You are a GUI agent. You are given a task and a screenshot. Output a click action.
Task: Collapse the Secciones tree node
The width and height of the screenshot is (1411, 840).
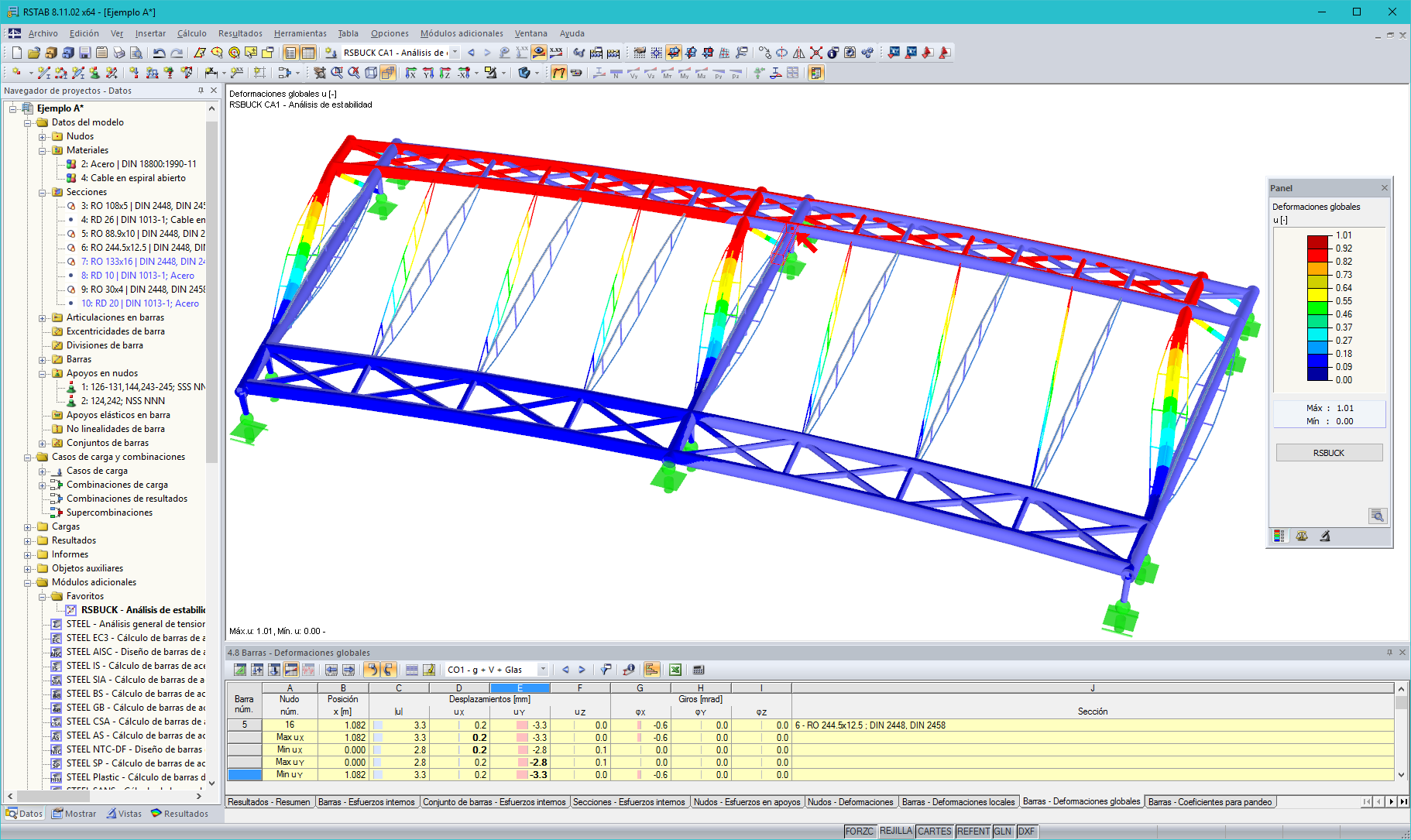click(43, 192)
